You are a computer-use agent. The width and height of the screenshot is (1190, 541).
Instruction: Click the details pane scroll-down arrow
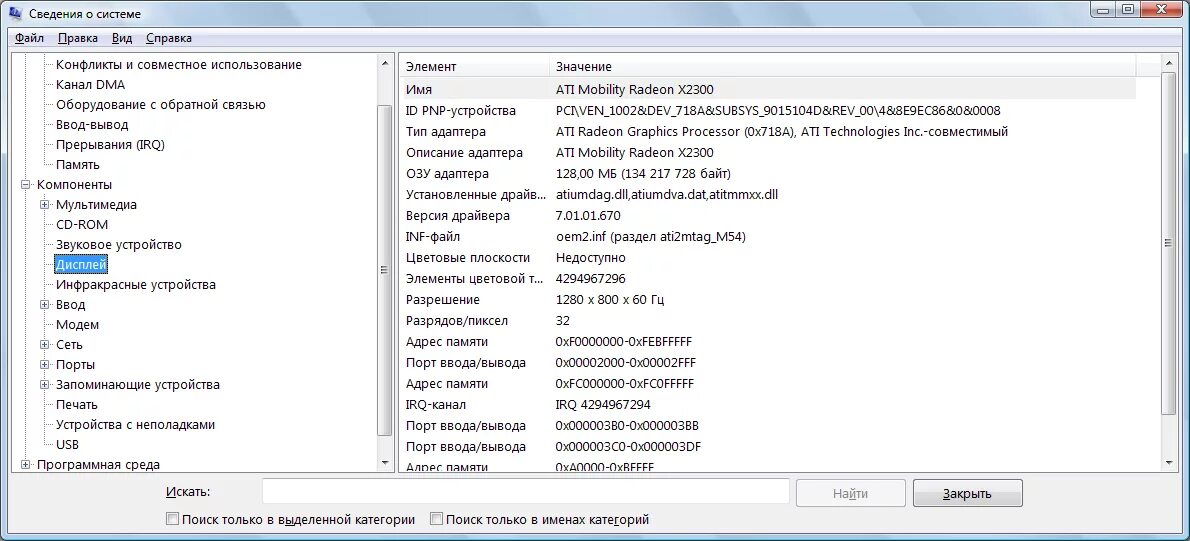point(1169,462)
